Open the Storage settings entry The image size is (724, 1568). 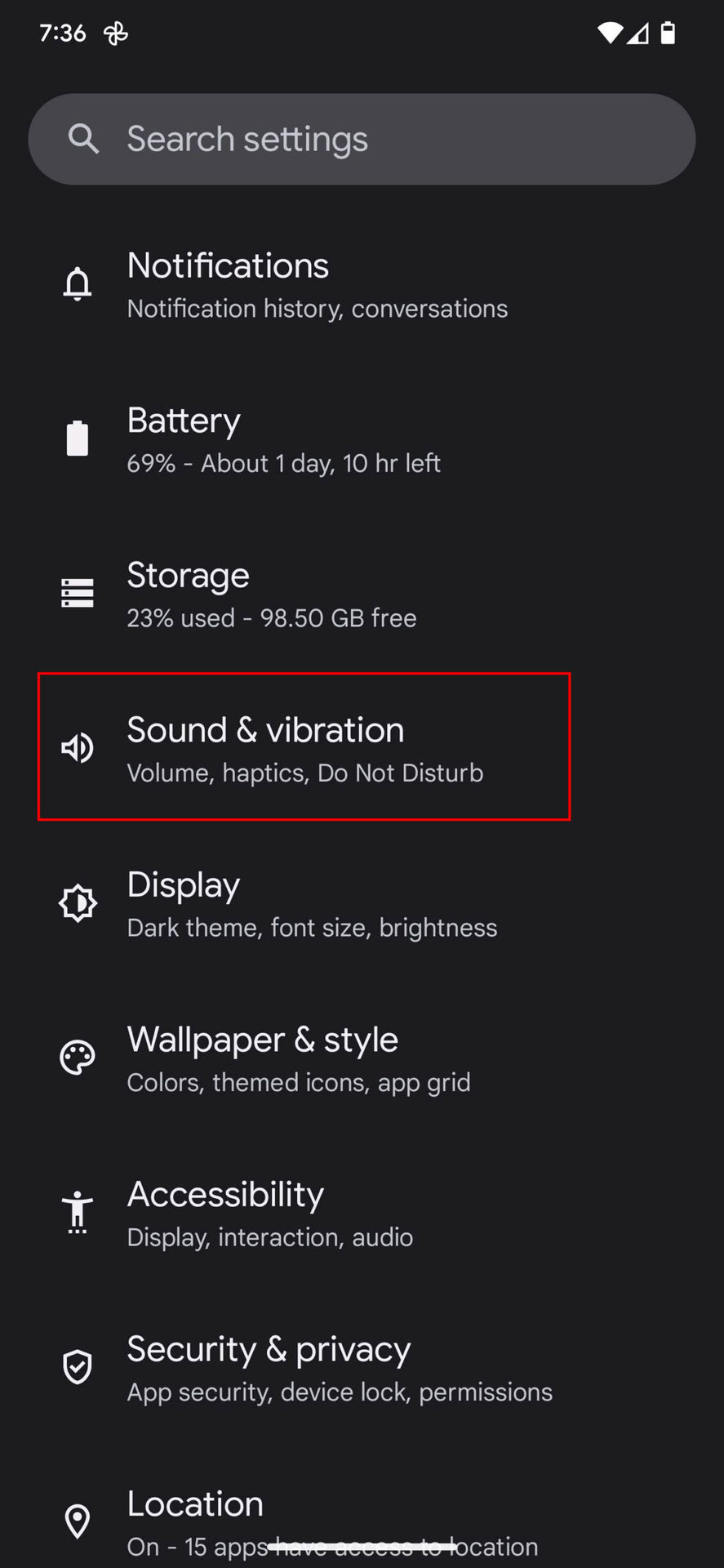coord(271,595)
